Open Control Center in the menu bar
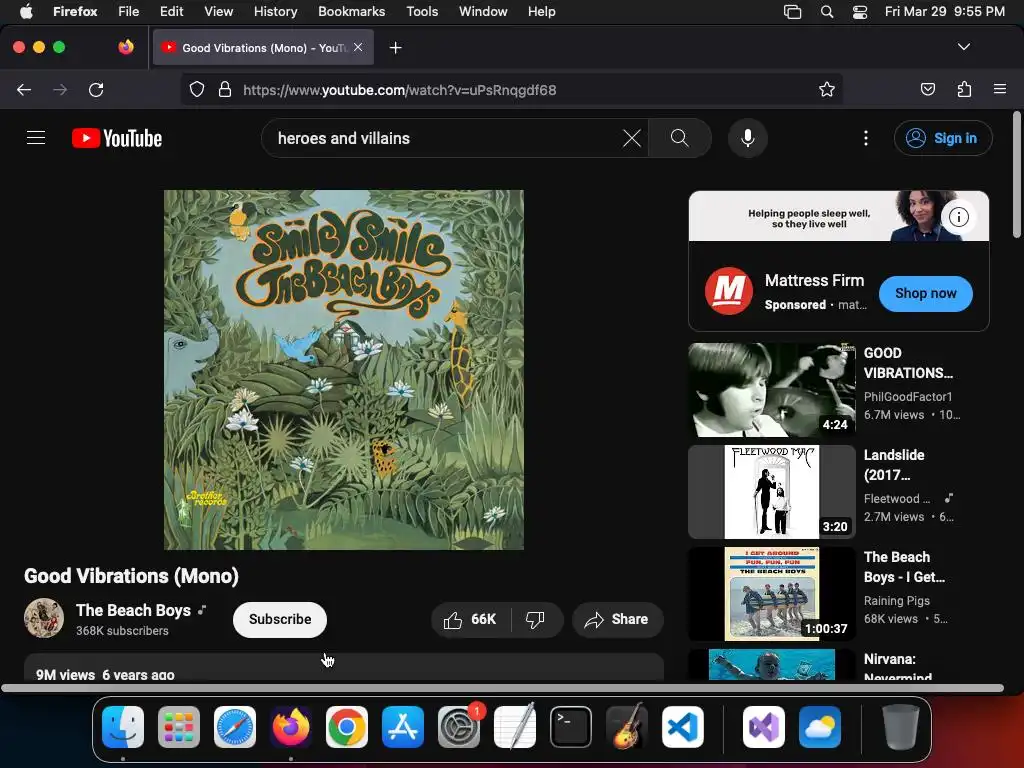This screenshot has width=1024, height=768. [860, 11]
